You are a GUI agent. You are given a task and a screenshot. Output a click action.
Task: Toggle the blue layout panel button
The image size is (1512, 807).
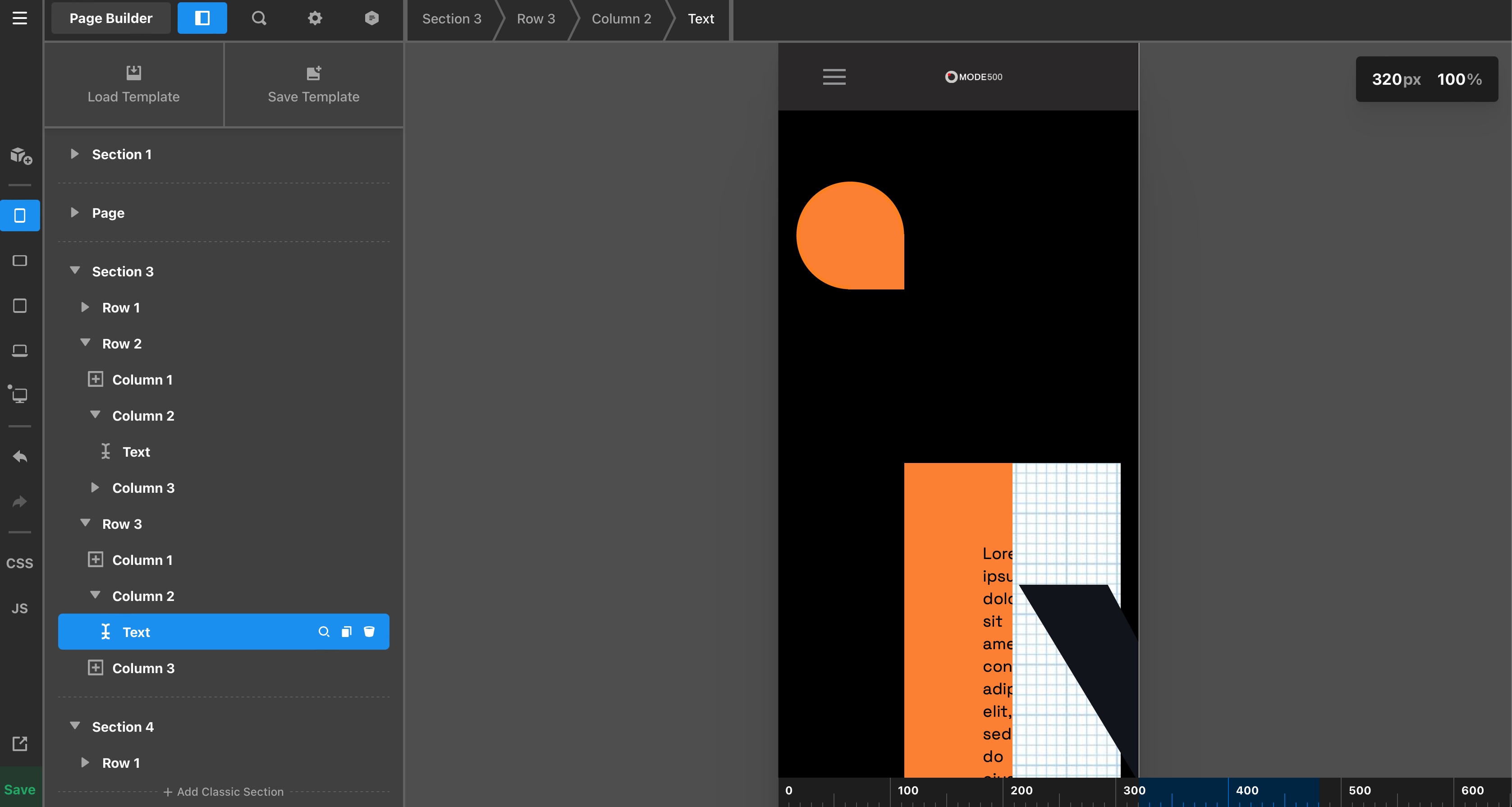click(202, 18)
